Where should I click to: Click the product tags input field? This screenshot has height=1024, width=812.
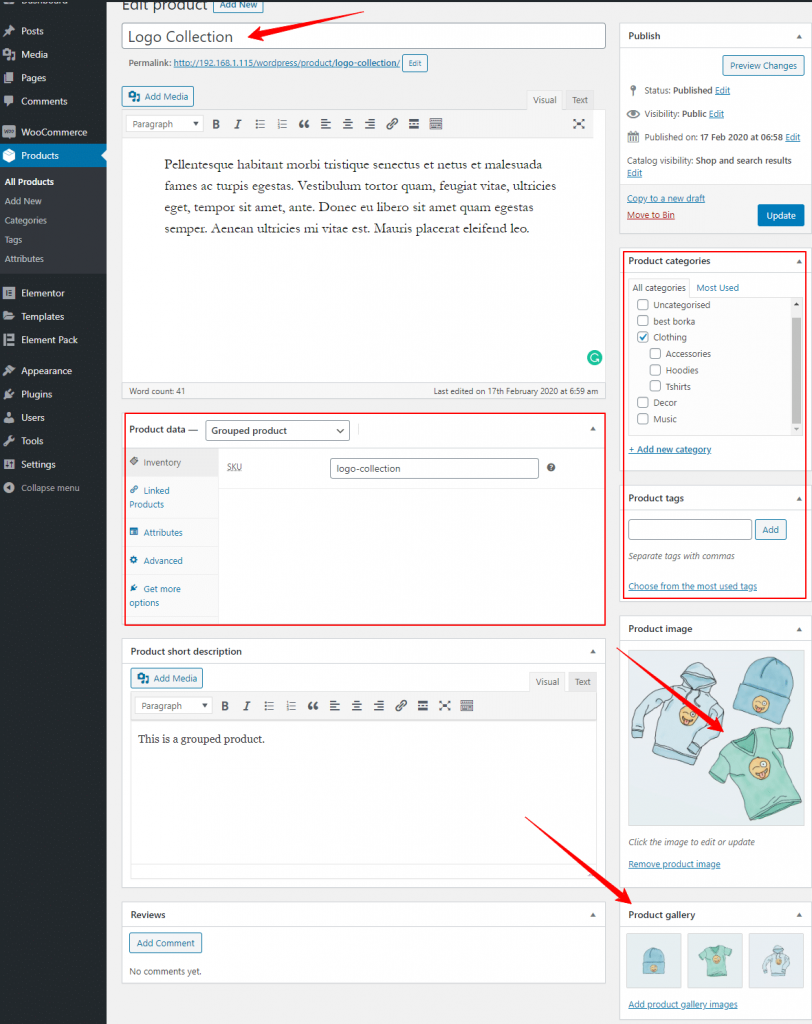tap(689, 530)
